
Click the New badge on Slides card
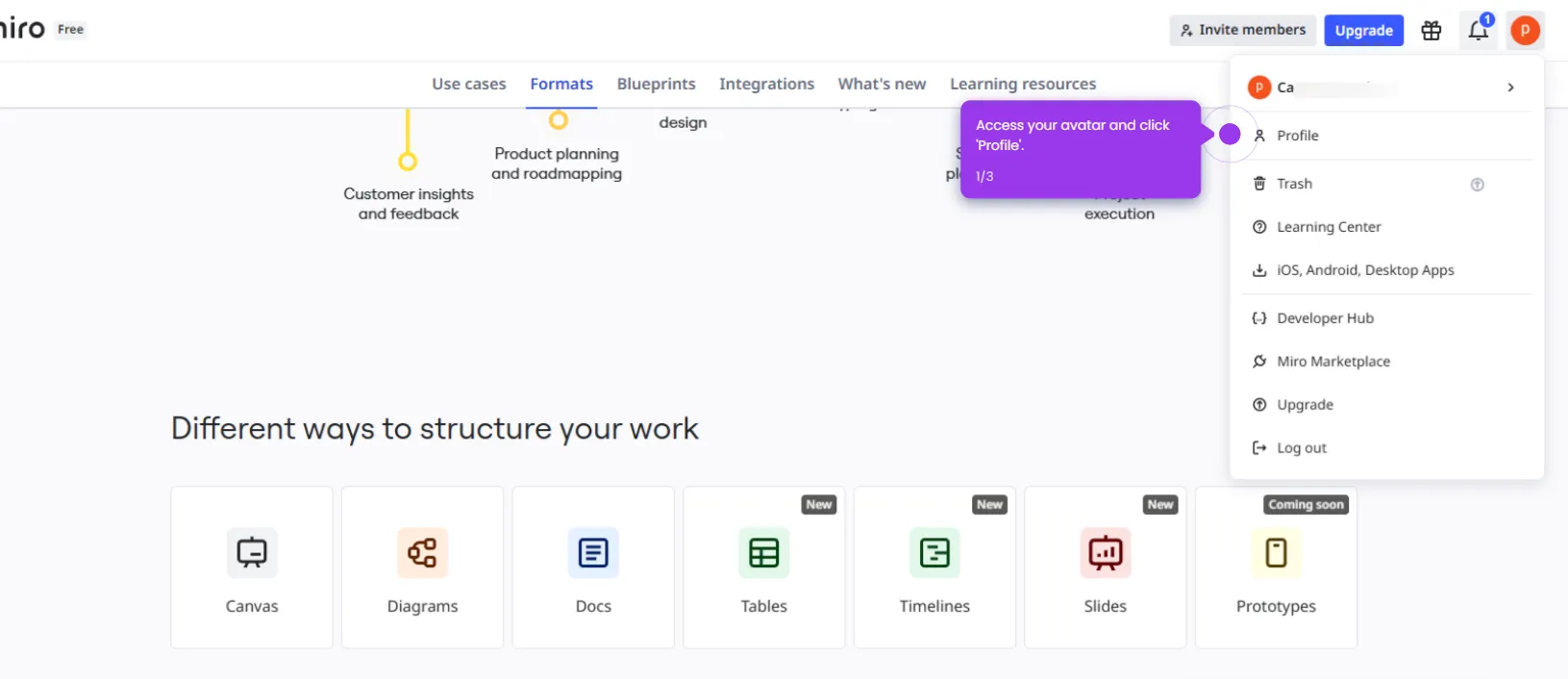coord(1160,505)
